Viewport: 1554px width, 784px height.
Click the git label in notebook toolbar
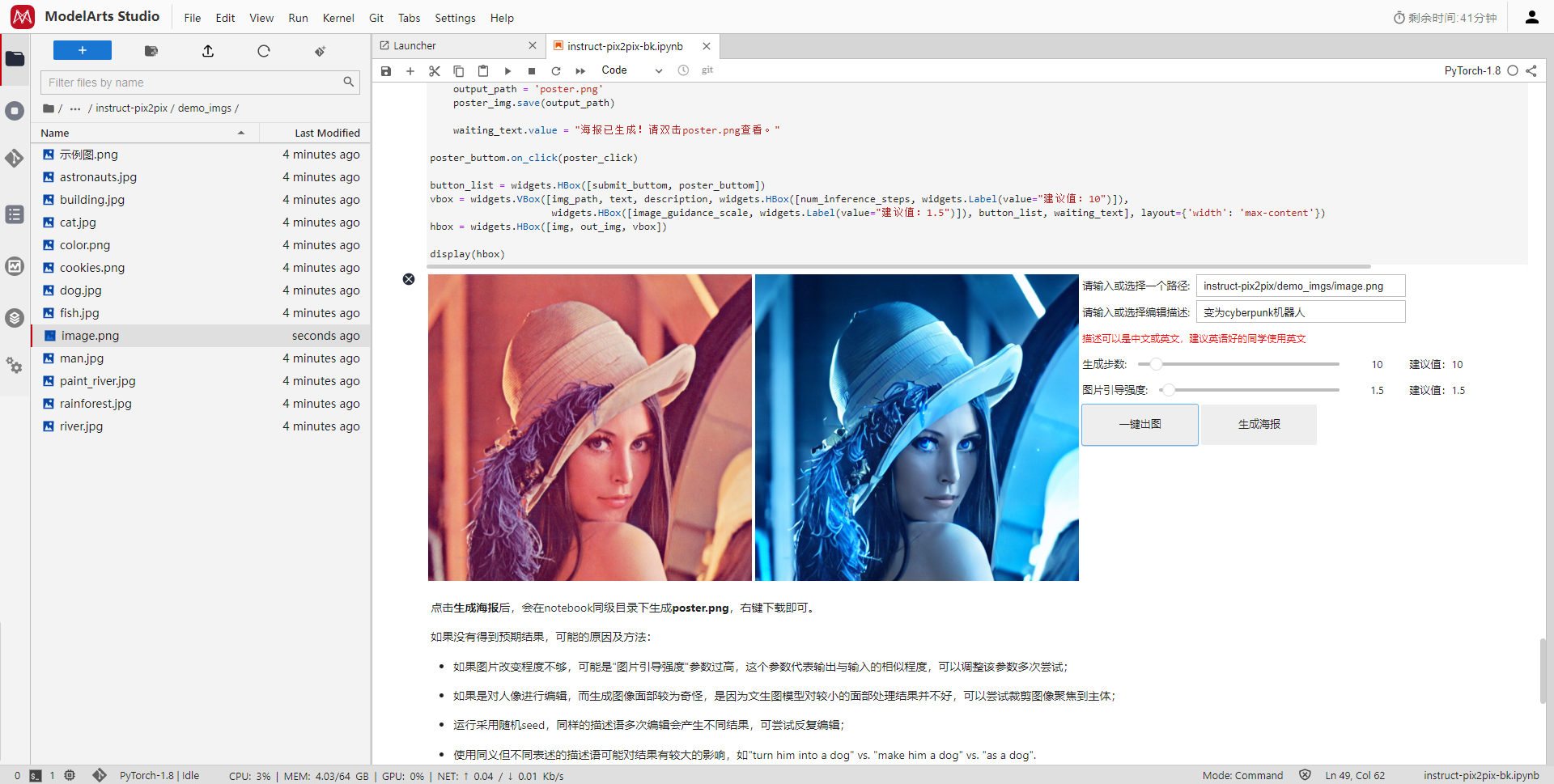click(x=707, y=70)
